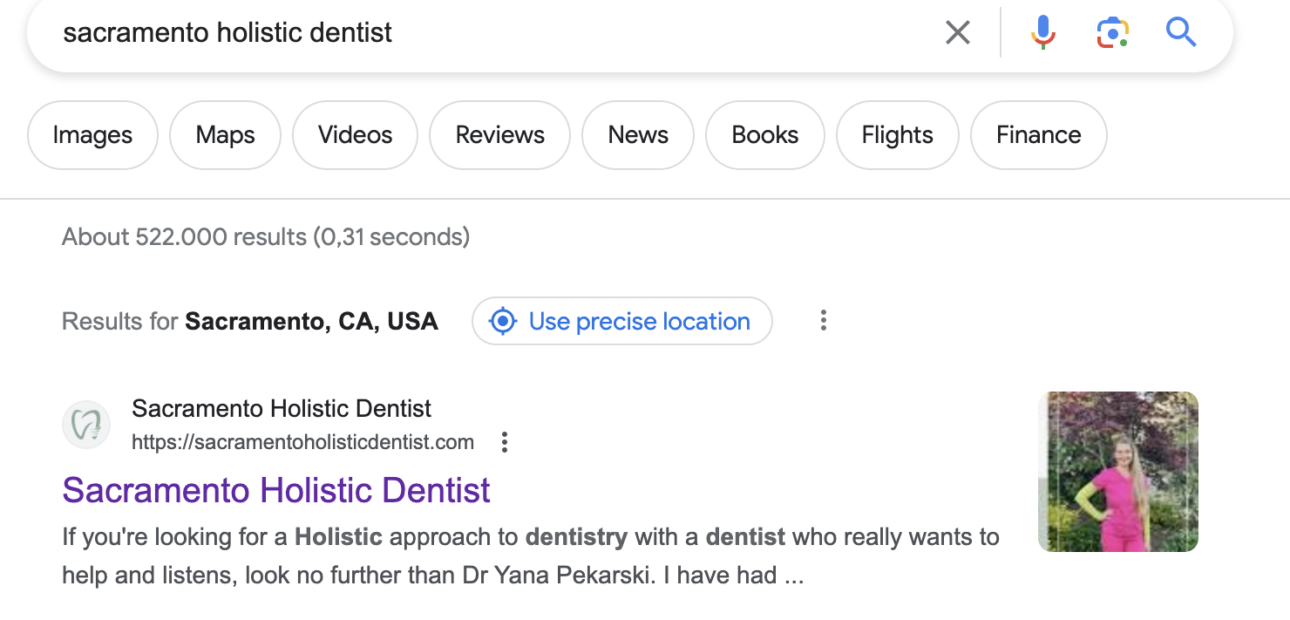This screenshot has width=1290, height=620.
Task: Switch to Images results tab
Action: point(92,135)
